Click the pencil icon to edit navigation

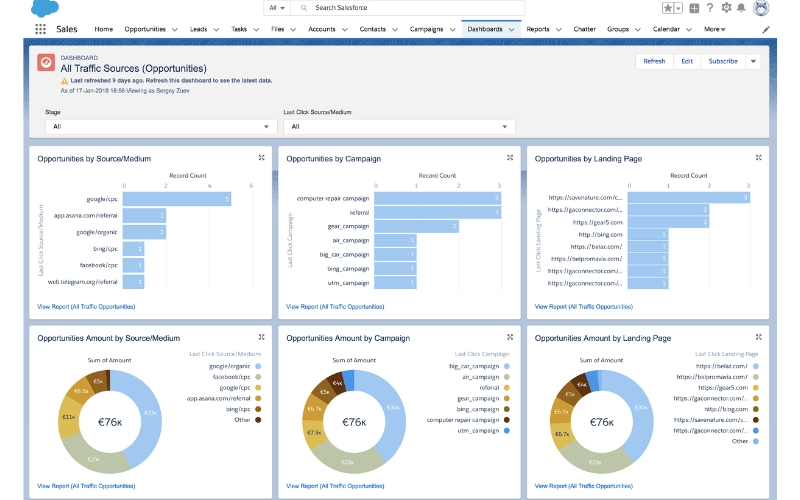coord(766,30)
